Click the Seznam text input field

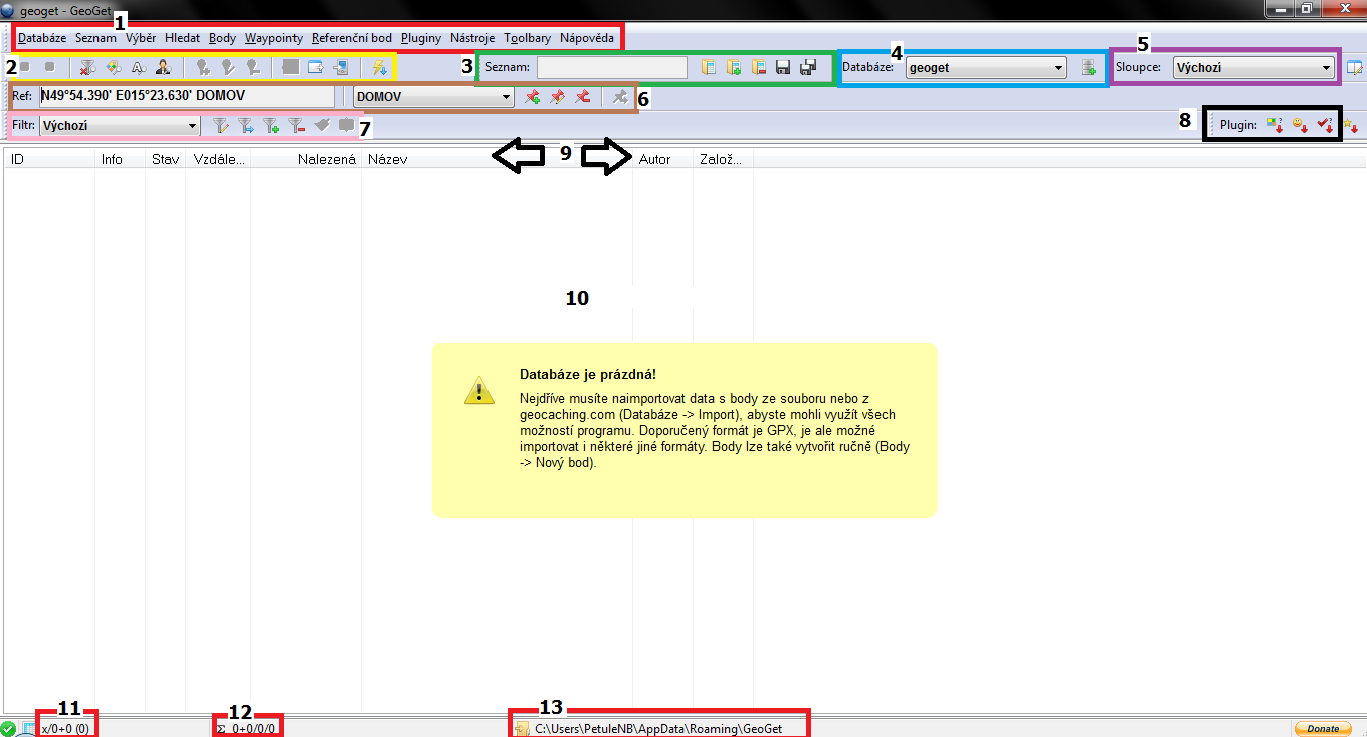click(612, 67)
